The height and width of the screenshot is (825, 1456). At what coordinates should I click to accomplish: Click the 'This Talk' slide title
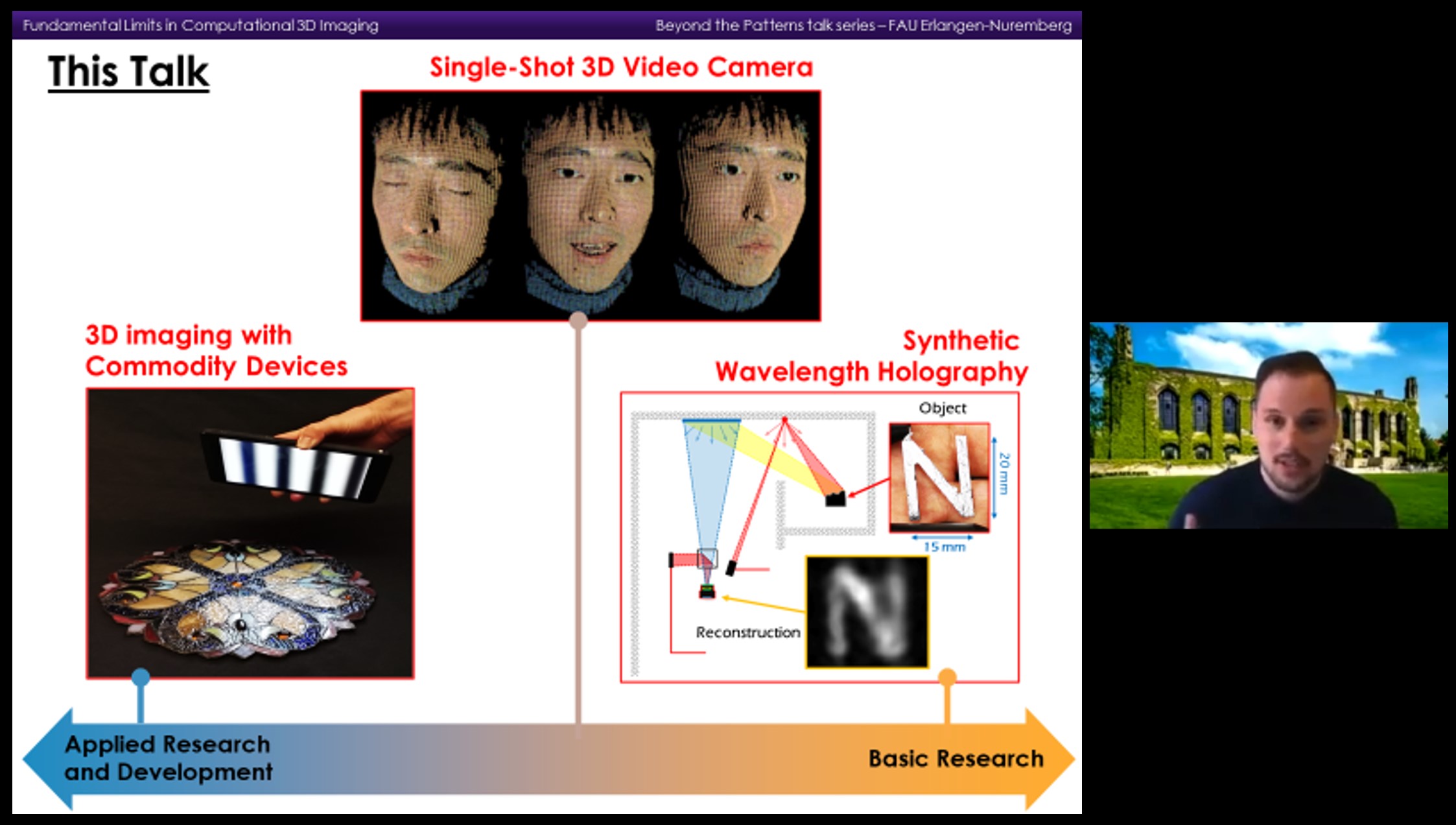click(x=128, y=71)
